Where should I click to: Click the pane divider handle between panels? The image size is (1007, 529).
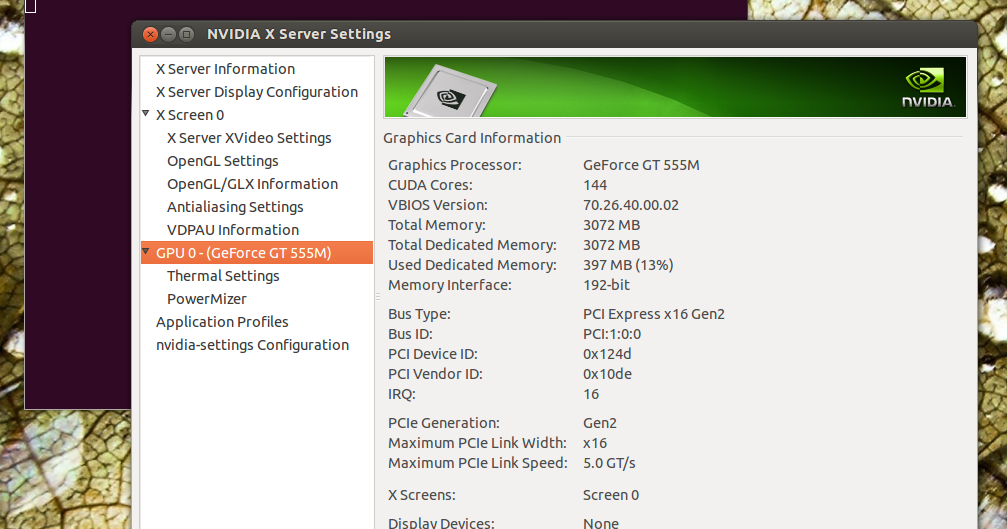378,297
